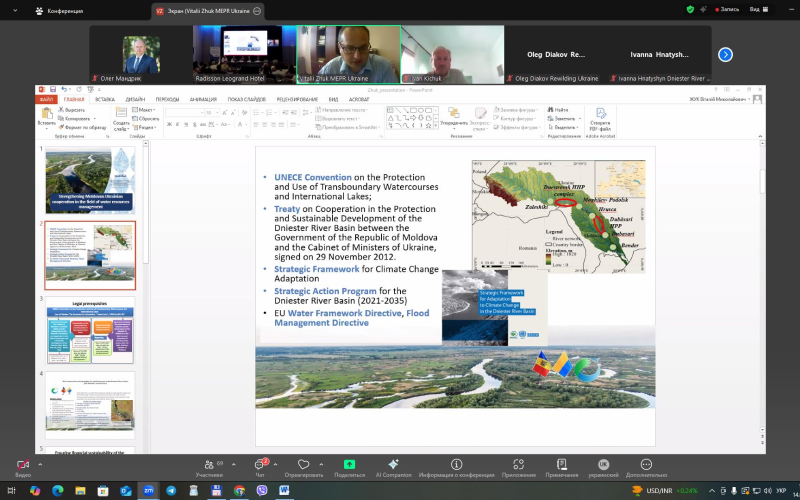800x500 pixels.
Task: Expand the arrow next to Чат
Action: tap(276, 464)
